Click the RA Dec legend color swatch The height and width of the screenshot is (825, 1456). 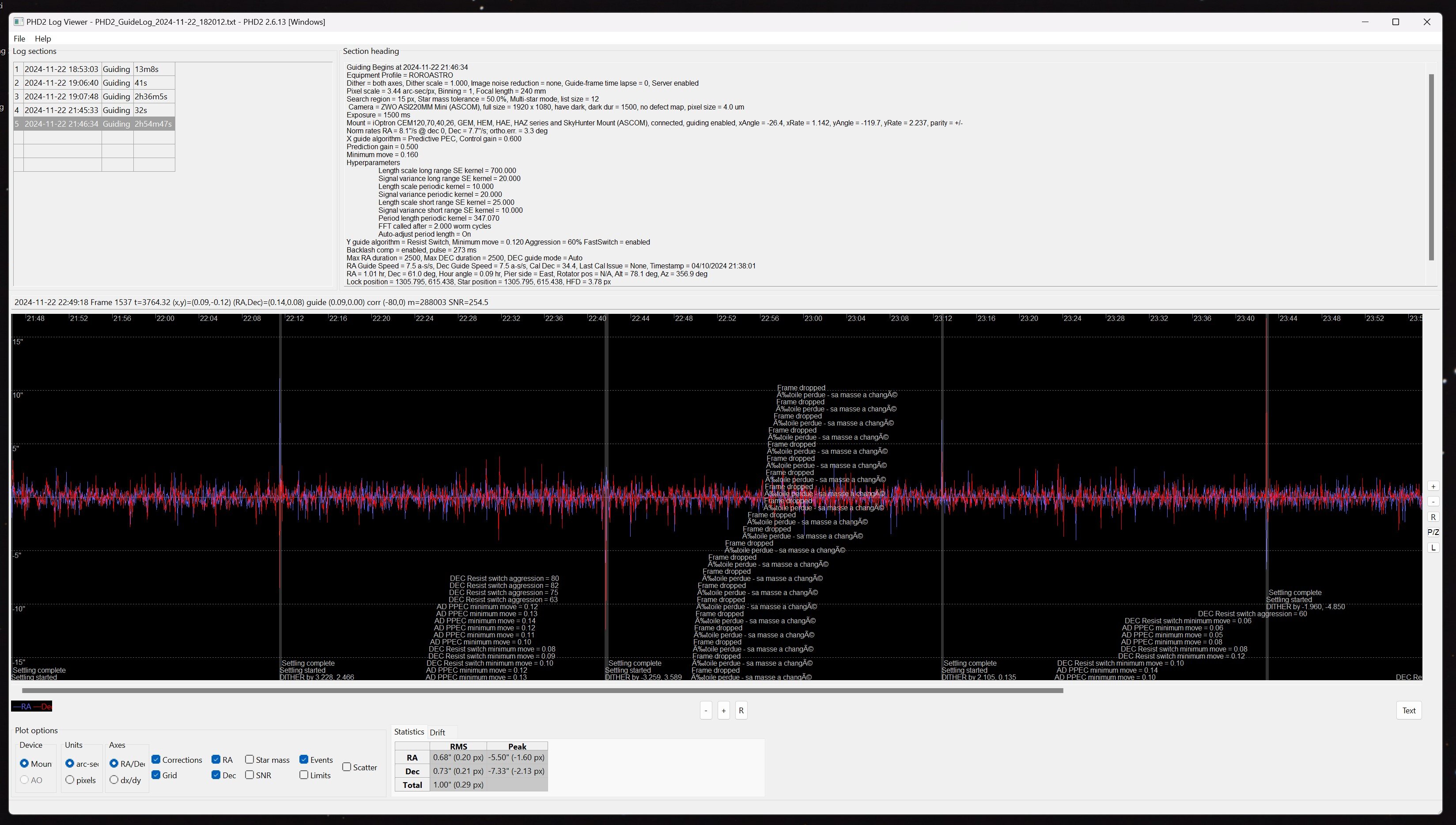[x=32, y=707]
